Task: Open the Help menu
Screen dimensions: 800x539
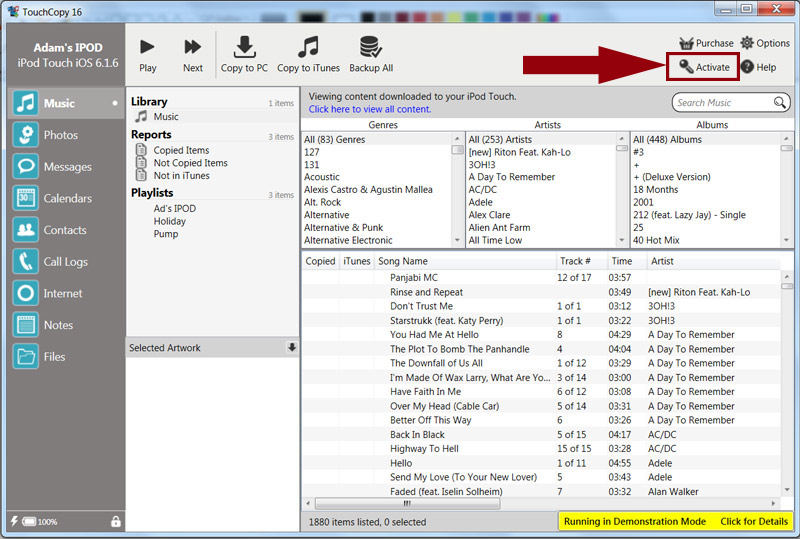Action: (759, 67)
